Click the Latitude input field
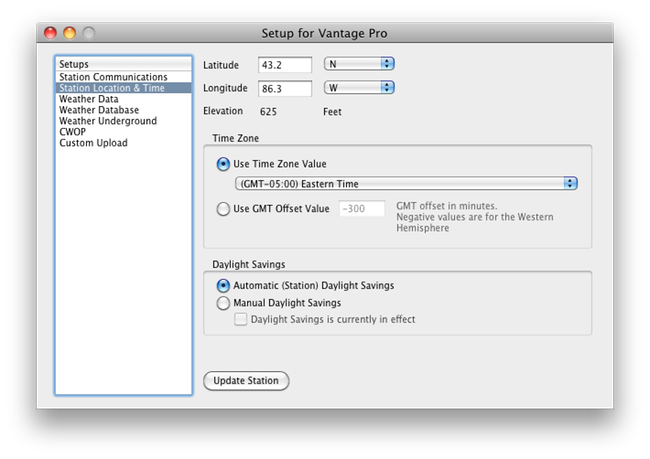 point(285,65)
